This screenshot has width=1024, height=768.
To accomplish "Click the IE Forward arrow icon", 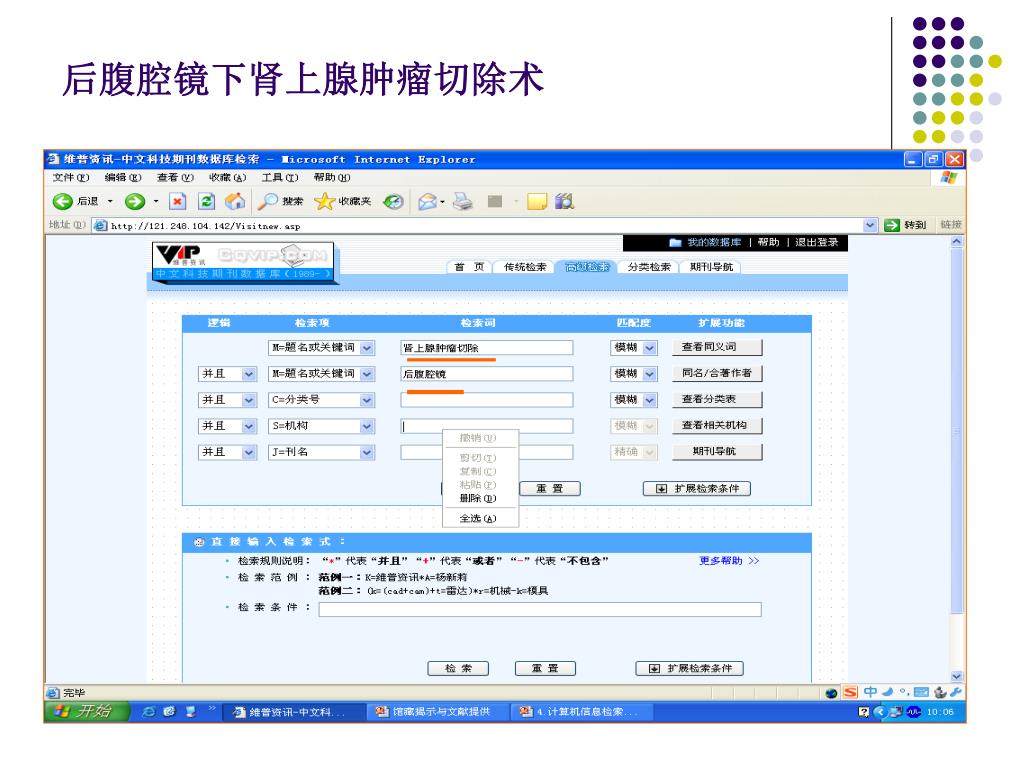I will tap(135, 202).
